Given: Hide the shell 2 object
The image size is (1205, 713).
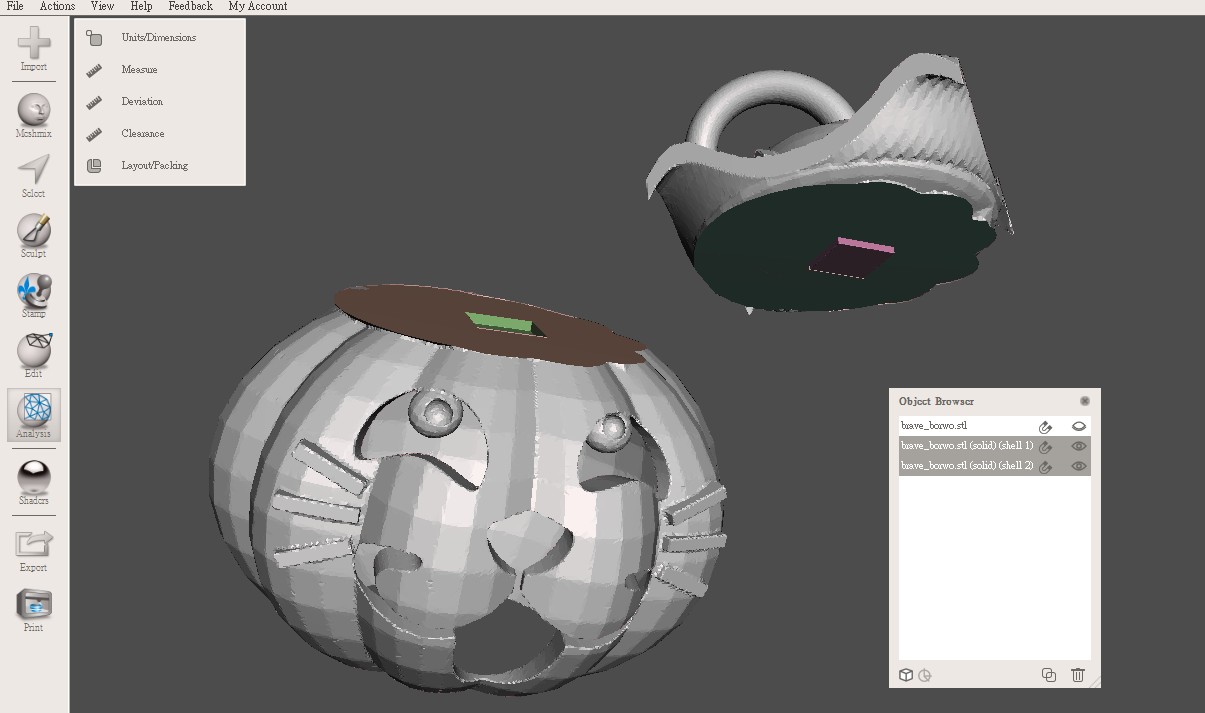Looking at the screenshot, I should pos(1079,466).
